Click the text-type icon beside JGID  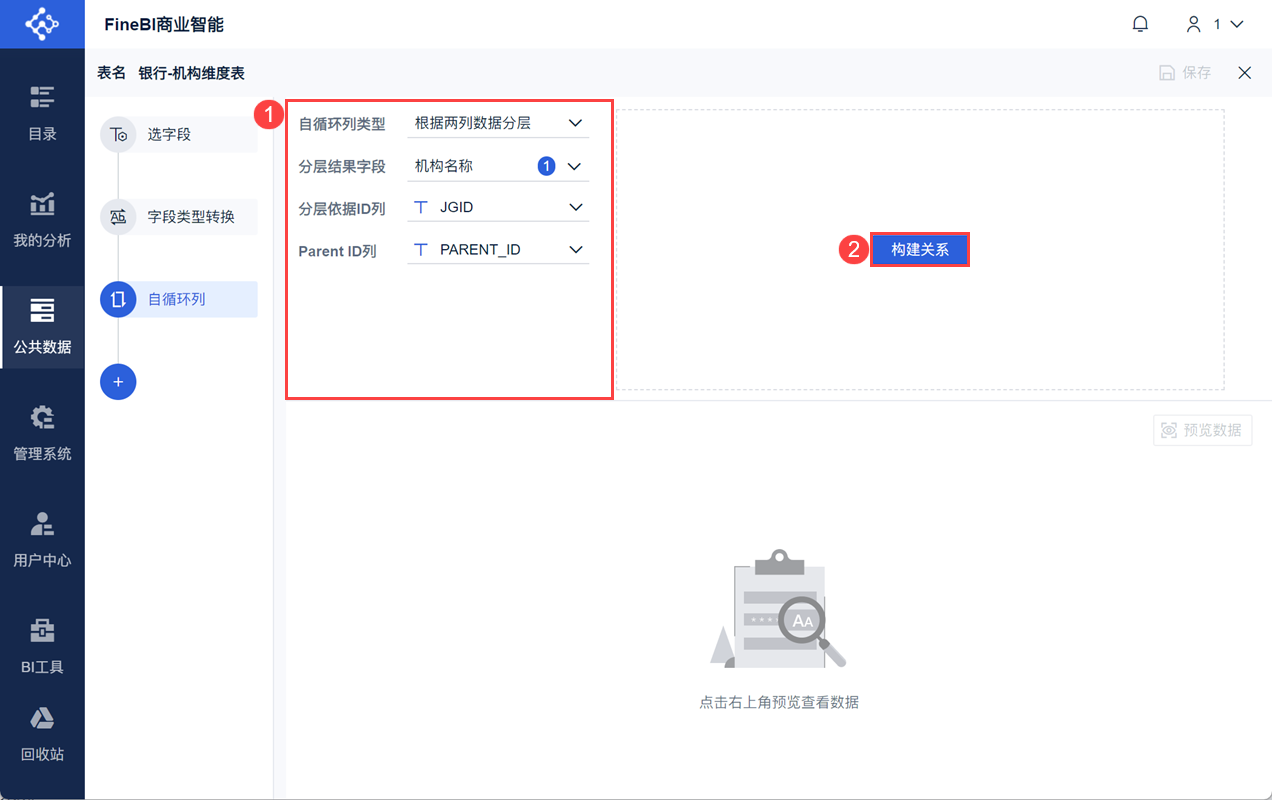point(421,207)
